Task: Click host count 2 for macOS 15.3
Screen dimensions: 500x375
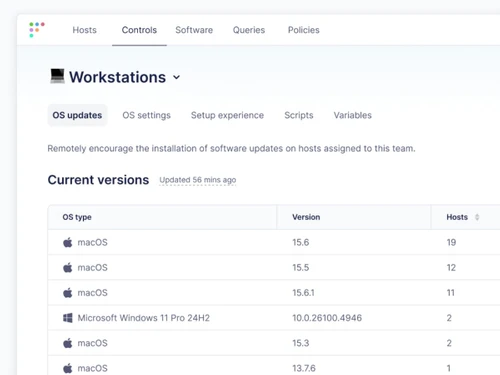Action: coord(449,343)
